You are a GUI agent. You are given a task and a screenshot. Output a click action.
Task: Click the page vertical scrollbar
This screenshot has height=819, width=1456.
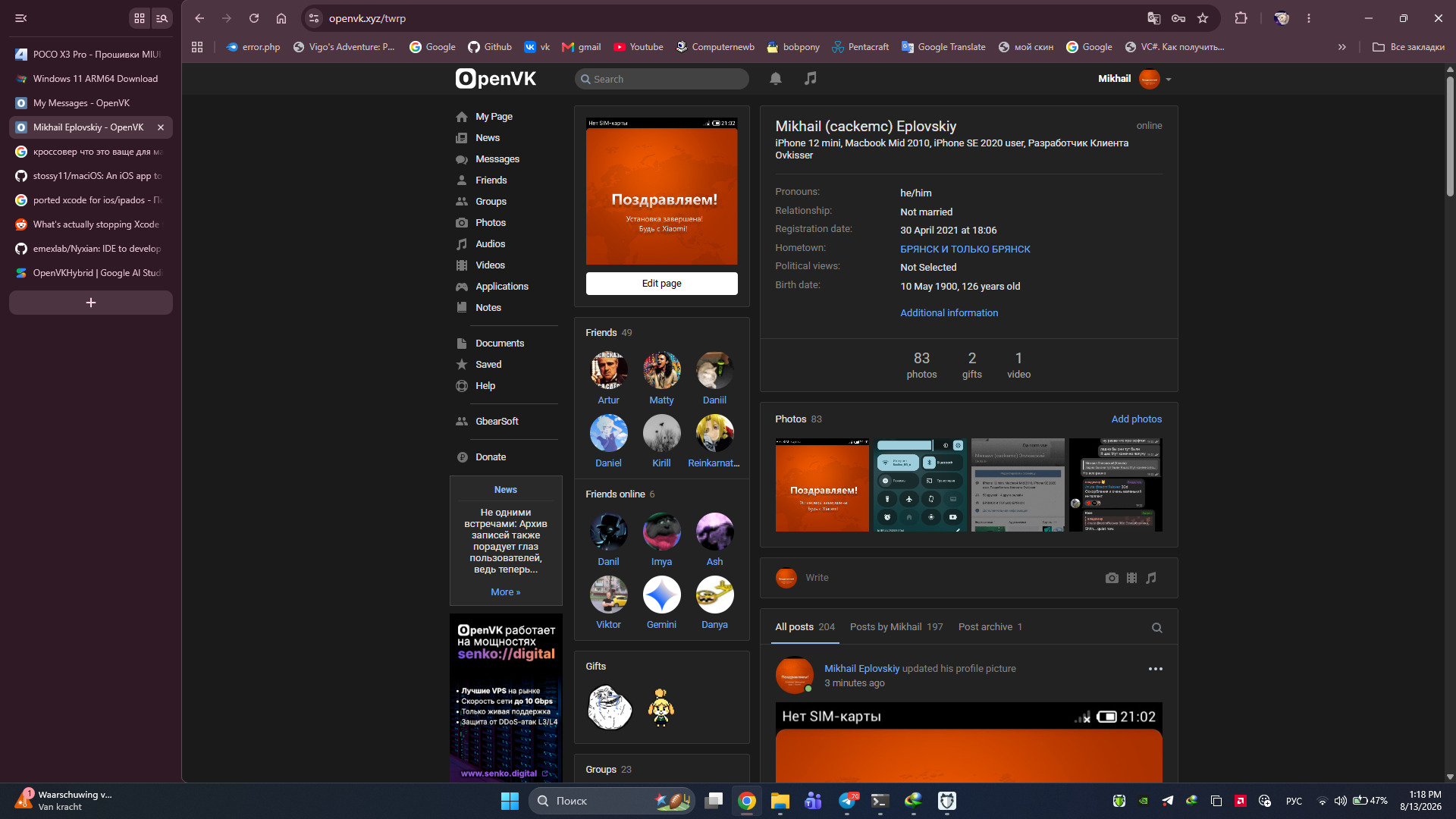[x=1450, y=136]
